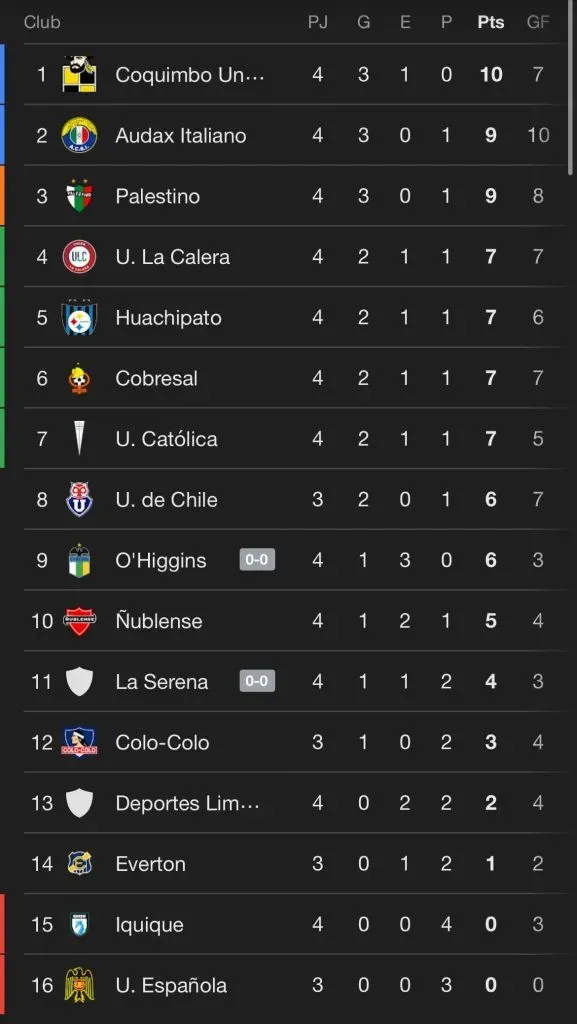Screen dimensions: 577x1024
Task: Open the O'Higgins 0-0 live score badge
Action: pyautogui.click(x=257, y=560)
